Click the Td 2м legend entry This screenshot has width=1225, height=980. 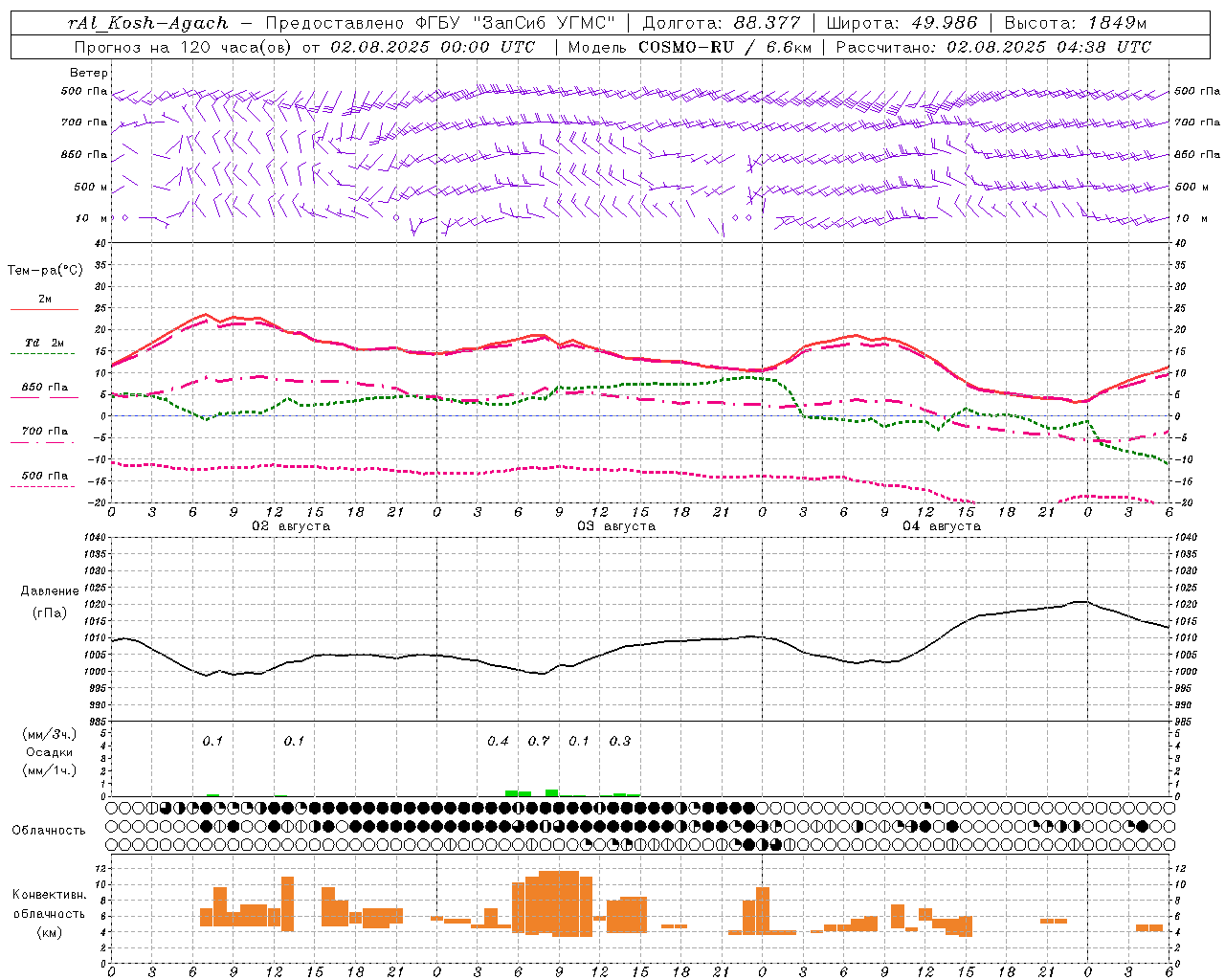pos(45,343)
